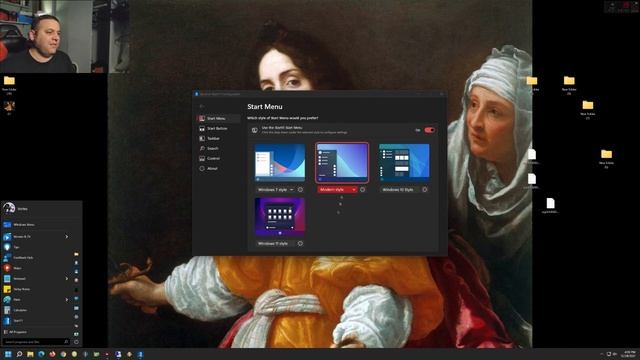Launch Sticky Notes from the Start menu
The height and width of the screenshot is (360, 640).
[x=37, y=289]
